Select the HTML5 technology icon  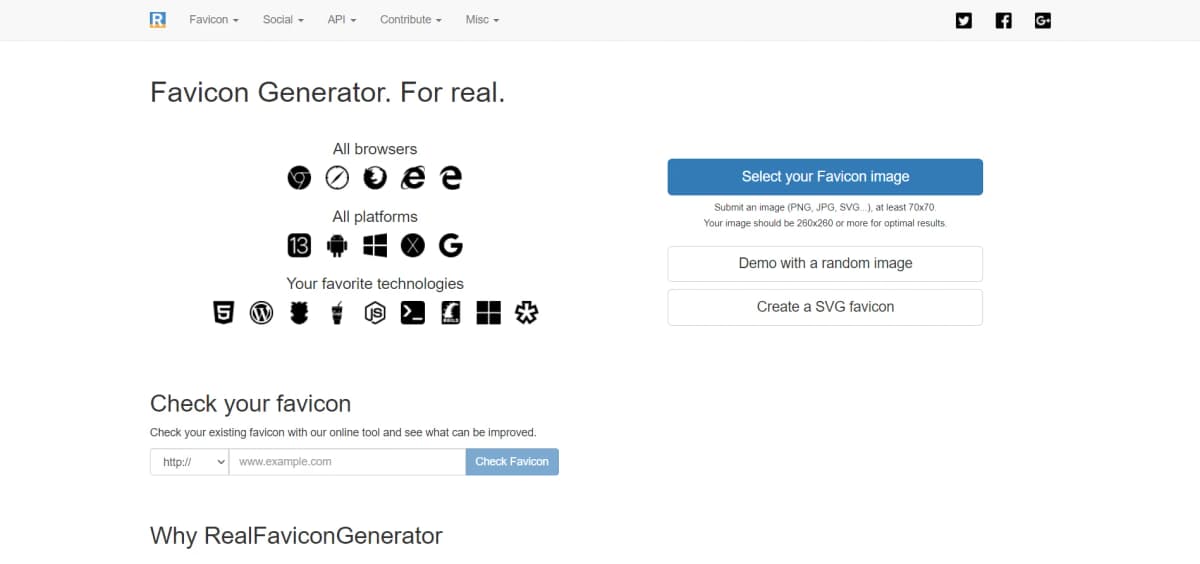pos(223,313)
